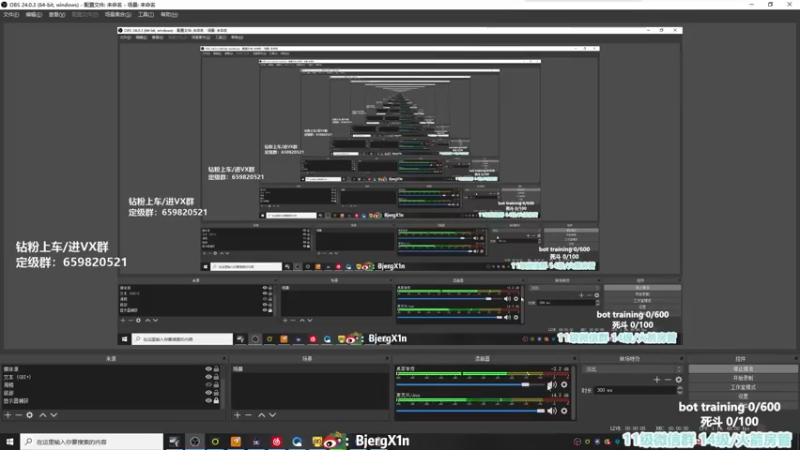This screenshot has height=450, width=800.
Task: Open transition properties gear icon
Action: [679, 380]
